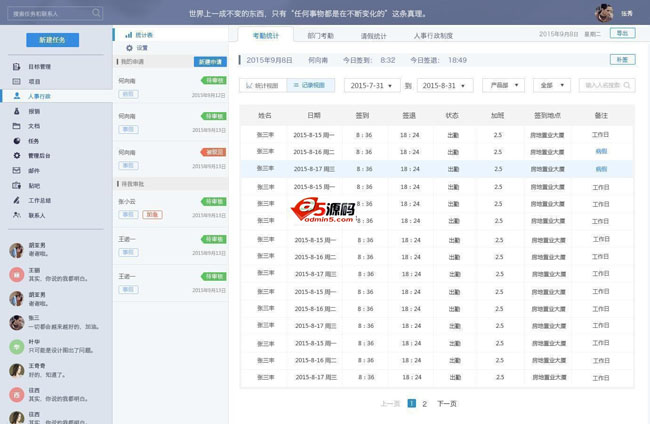Open the 贴吧 sidebar icon
The image size is (650, 424).
[16, 185]
